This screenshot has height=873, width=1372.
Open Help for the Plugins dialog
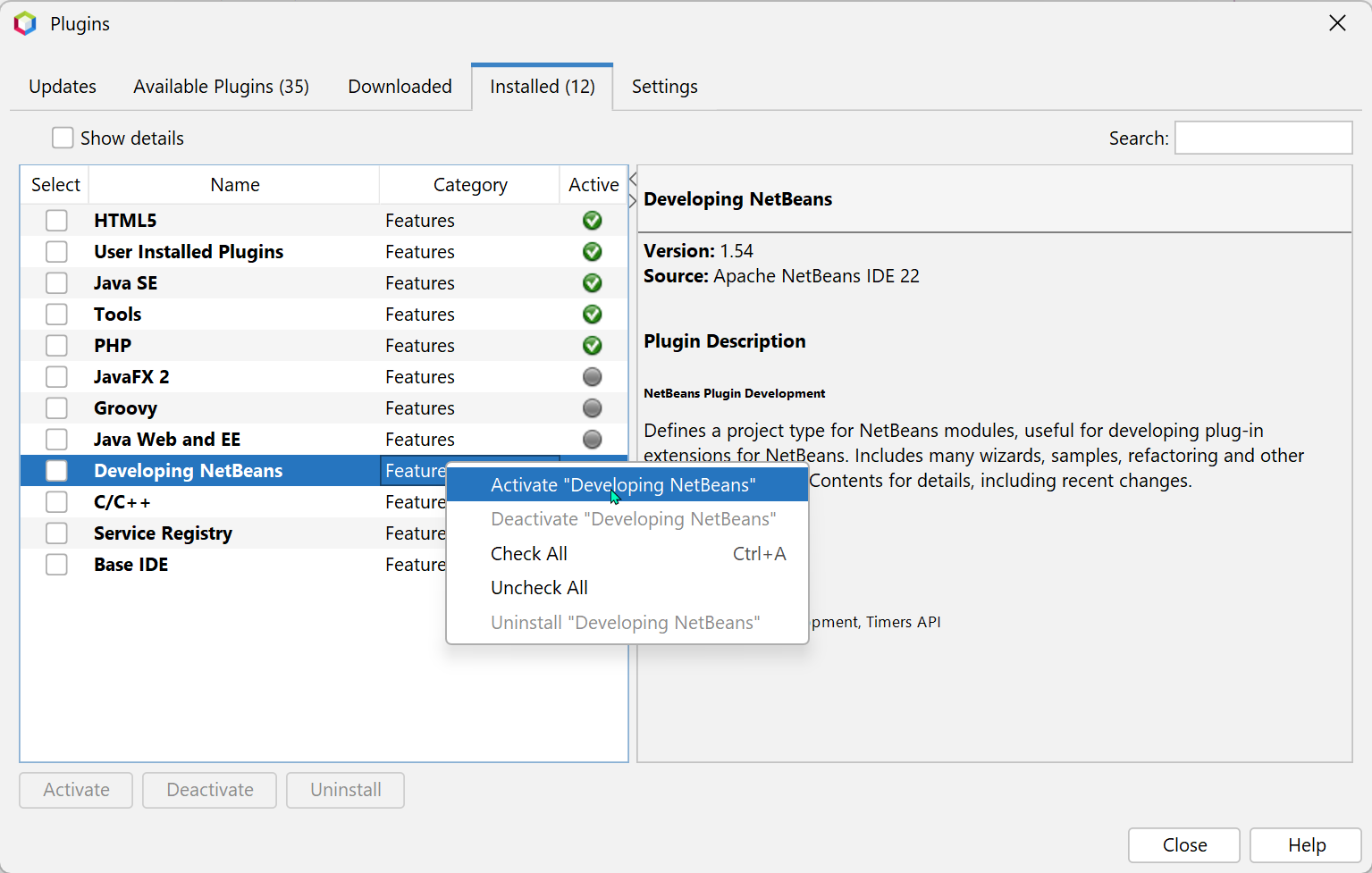(1306, 845)
